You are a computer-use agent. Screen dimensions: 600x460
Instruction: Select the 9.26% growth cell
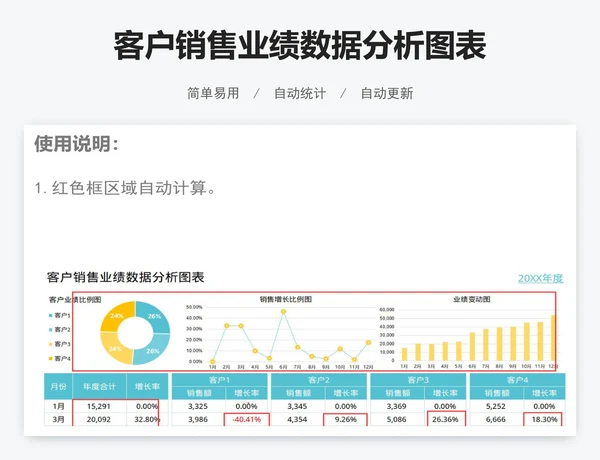[346, 419]
